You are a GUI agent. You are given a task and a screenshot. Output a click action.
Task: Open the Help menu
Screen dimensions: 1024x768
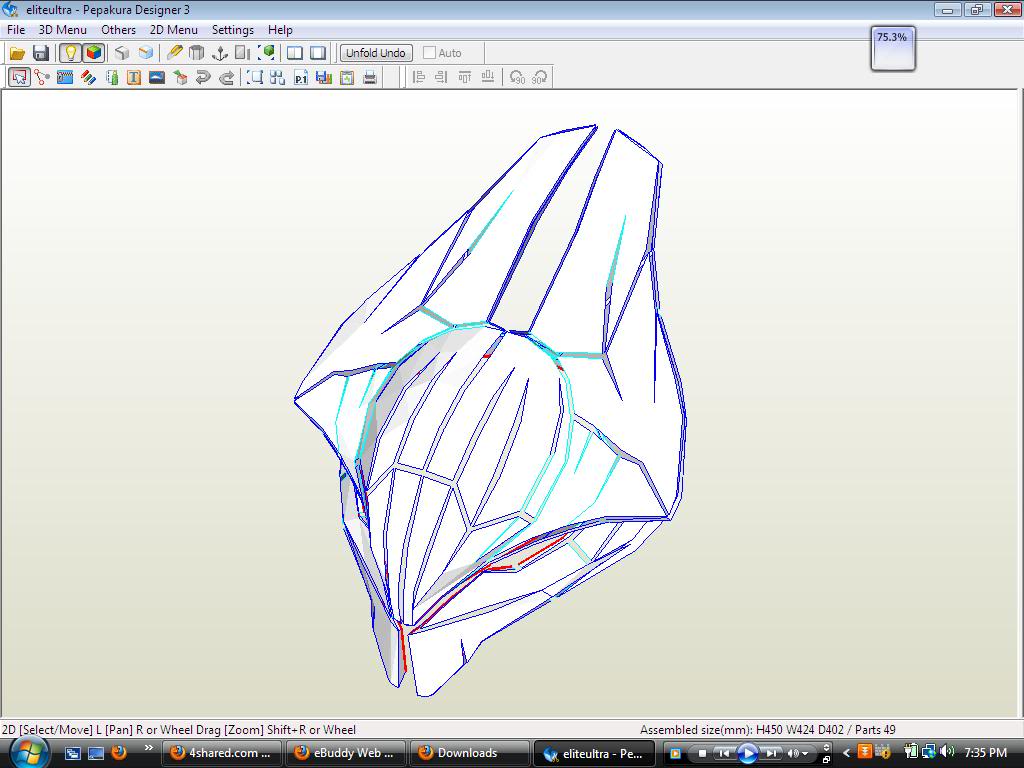pos(280,30)
